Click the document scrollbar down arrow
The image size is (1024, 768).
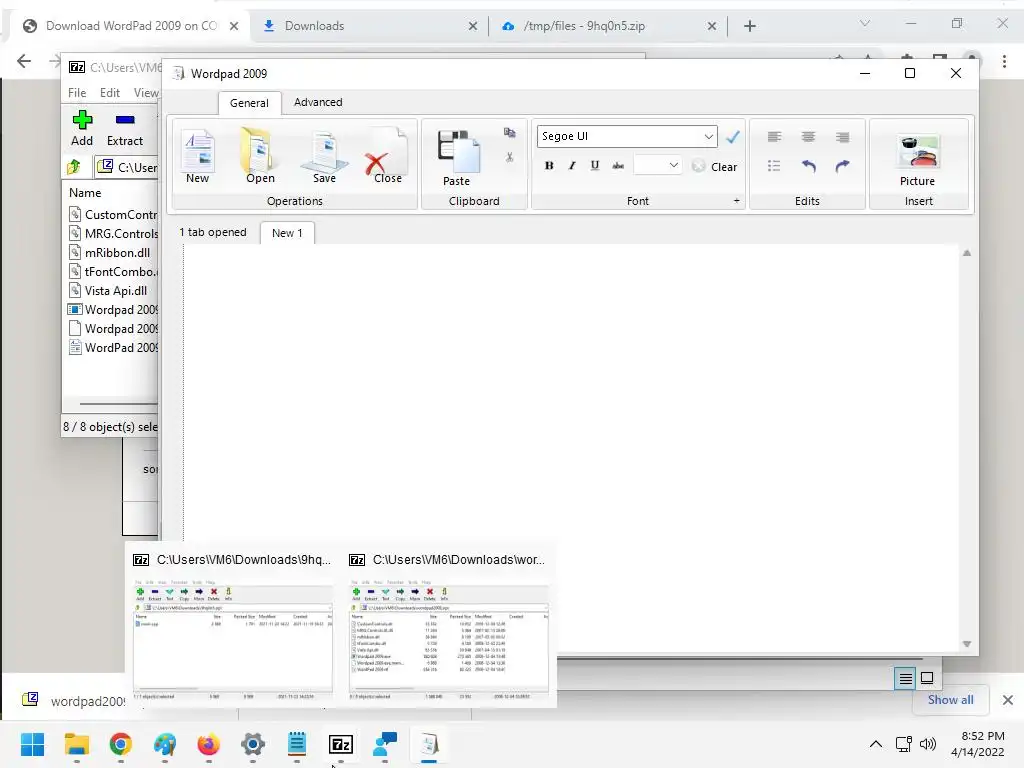coord(967,644)
